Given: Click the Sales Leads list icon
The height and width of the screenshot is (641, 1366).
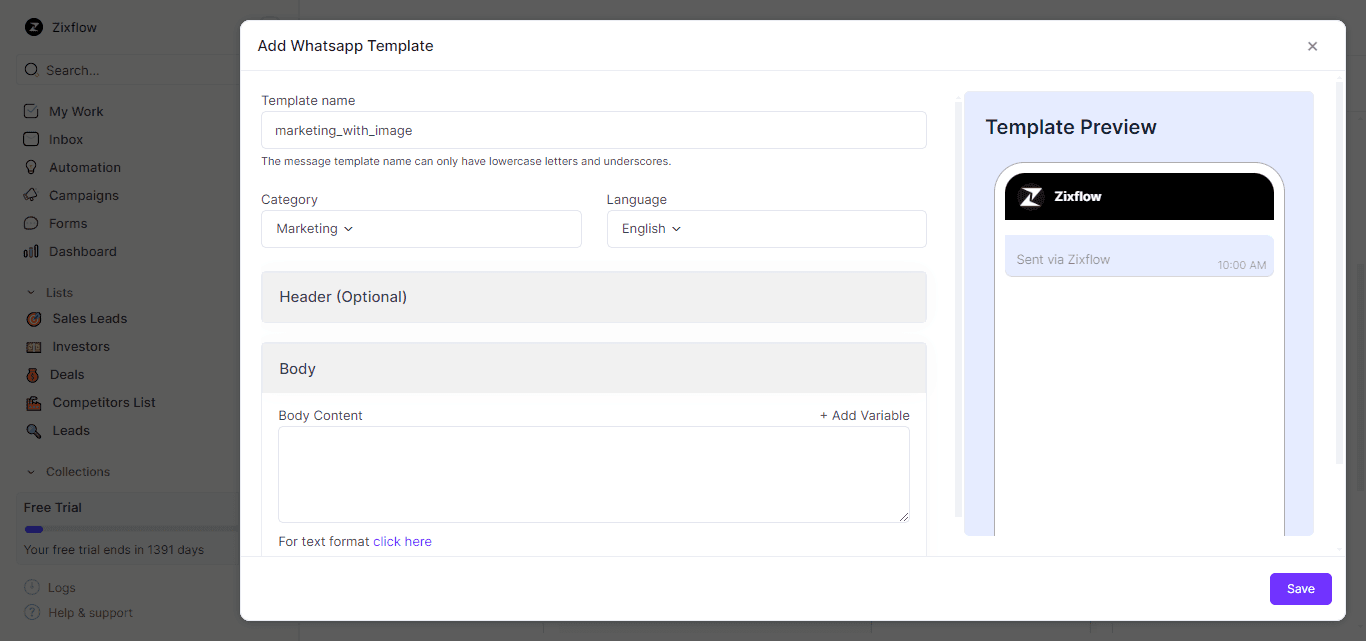Looking at the screenshot, I should click(34, 318).
